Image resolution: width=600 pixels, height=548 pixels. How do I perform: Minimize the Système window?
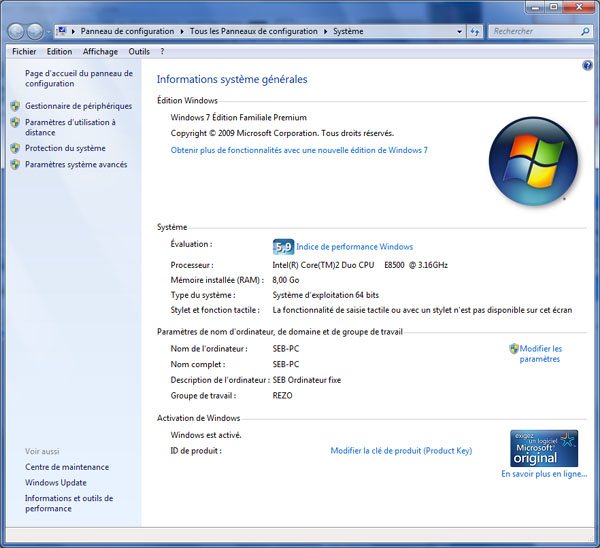tap(536, 7)
